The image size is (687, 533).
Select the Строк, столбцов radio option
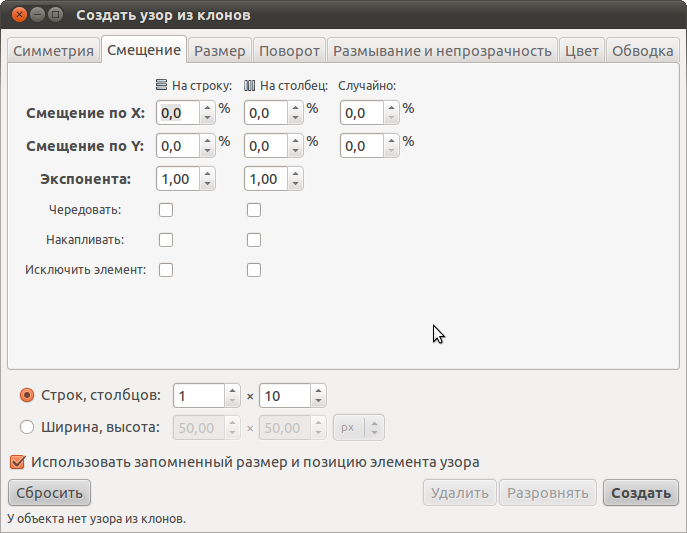pos(27,396)
